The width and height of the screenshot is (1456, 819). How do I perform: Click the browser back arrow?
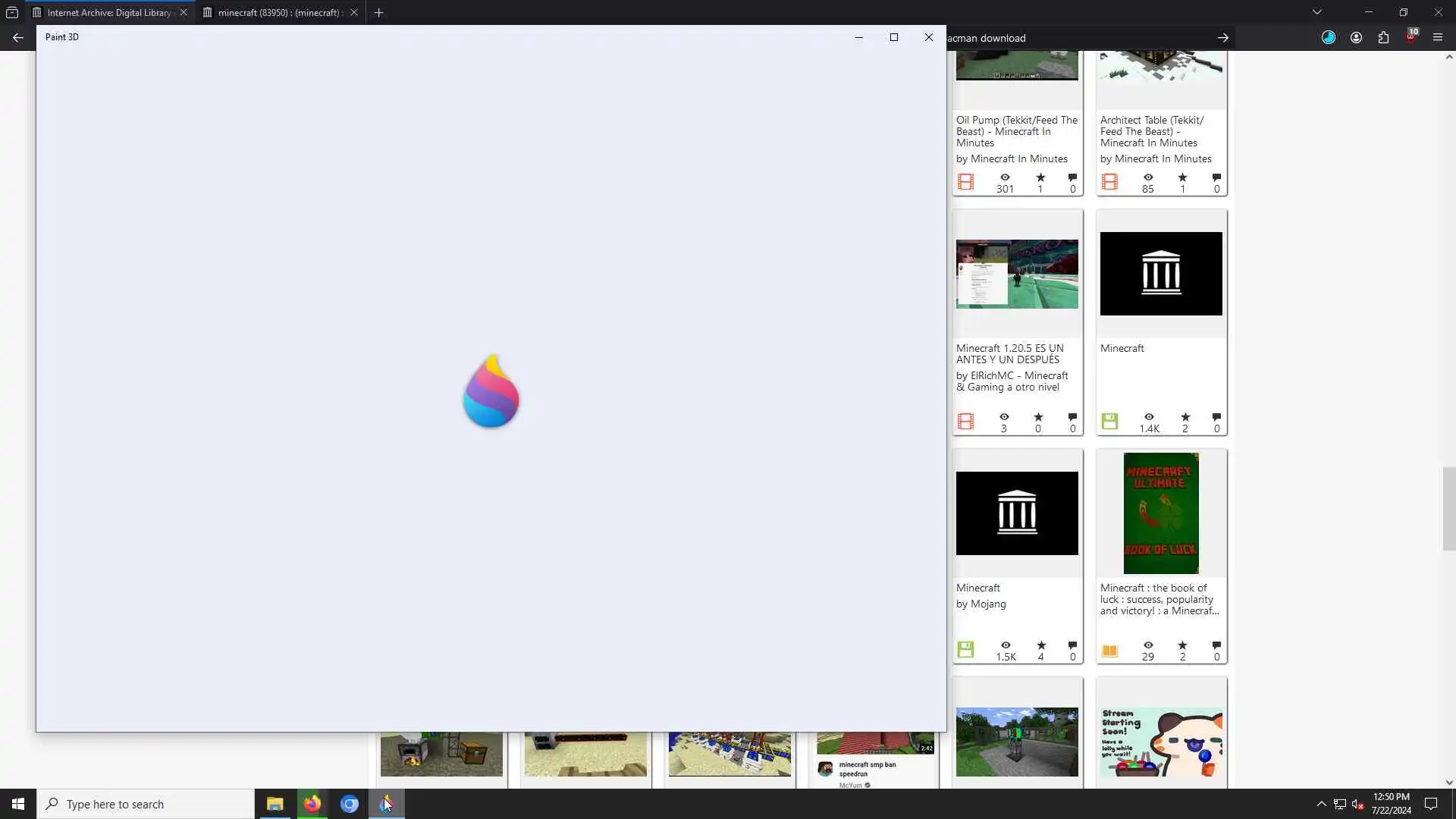(18, 38)
